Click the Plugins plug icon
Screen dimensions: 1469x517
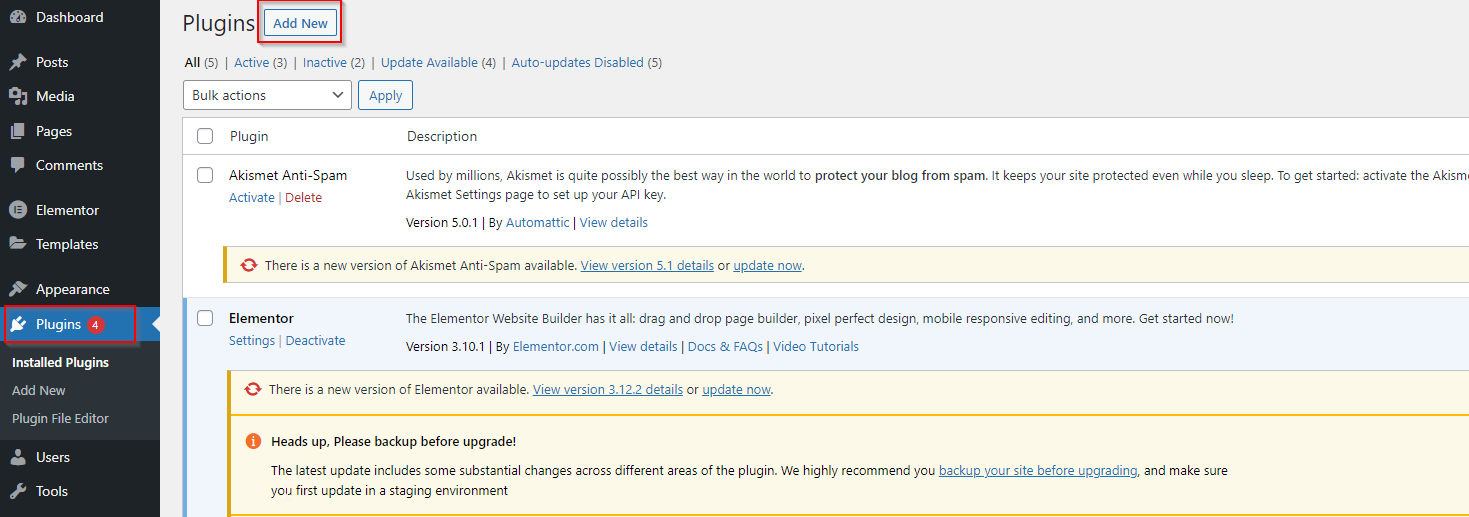coord(18,324)
